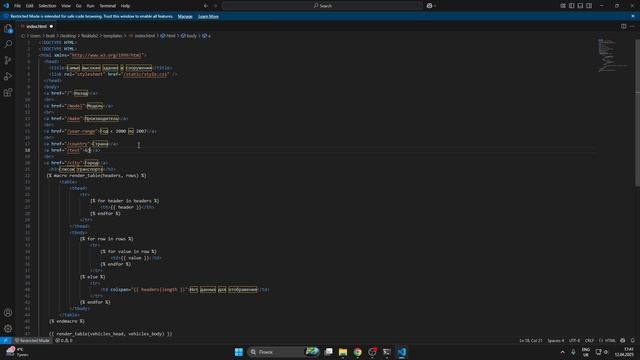640x360 pixels.
Task: Show hidden system tray icons
Action: (562, 352)
